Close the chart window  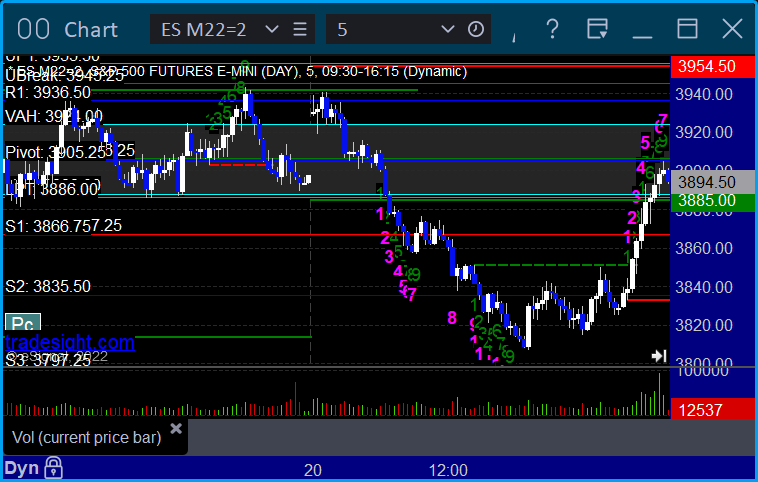[x=732, y=29]
